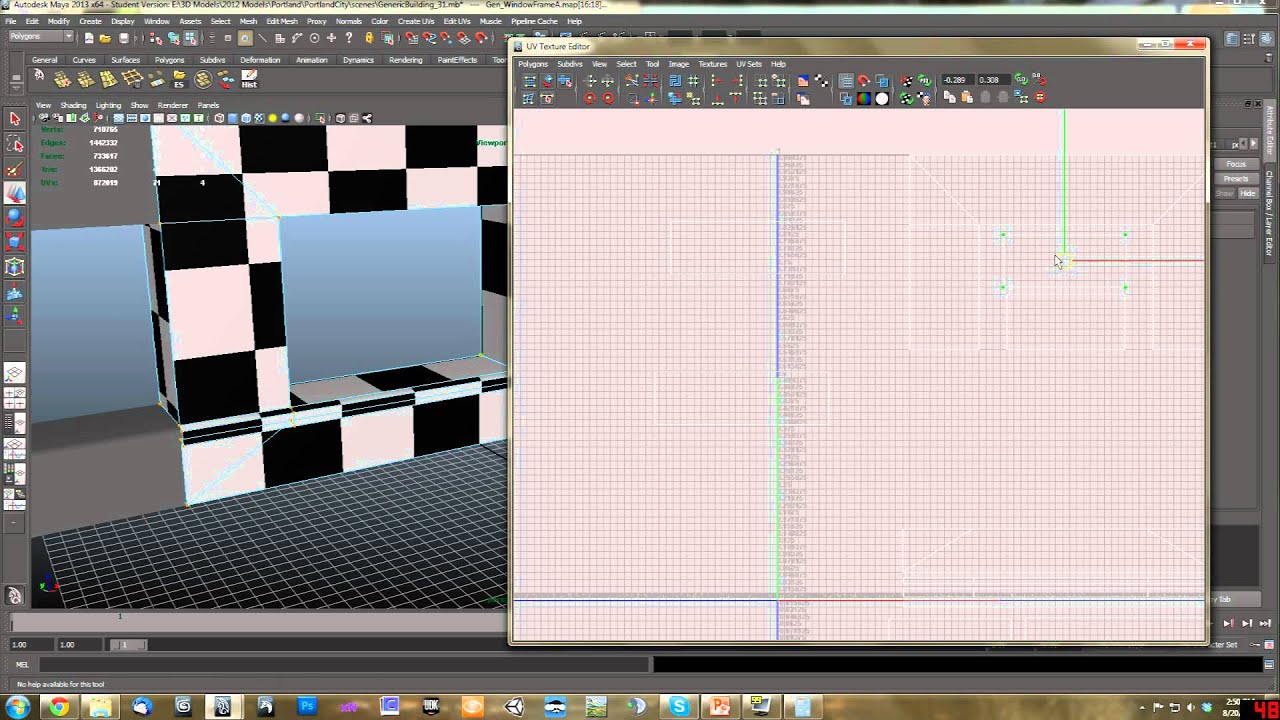Screen dimensions: 1280x720
Task: Click the Hide button in Attribute Editor
Action: (x=1248, y=193)
